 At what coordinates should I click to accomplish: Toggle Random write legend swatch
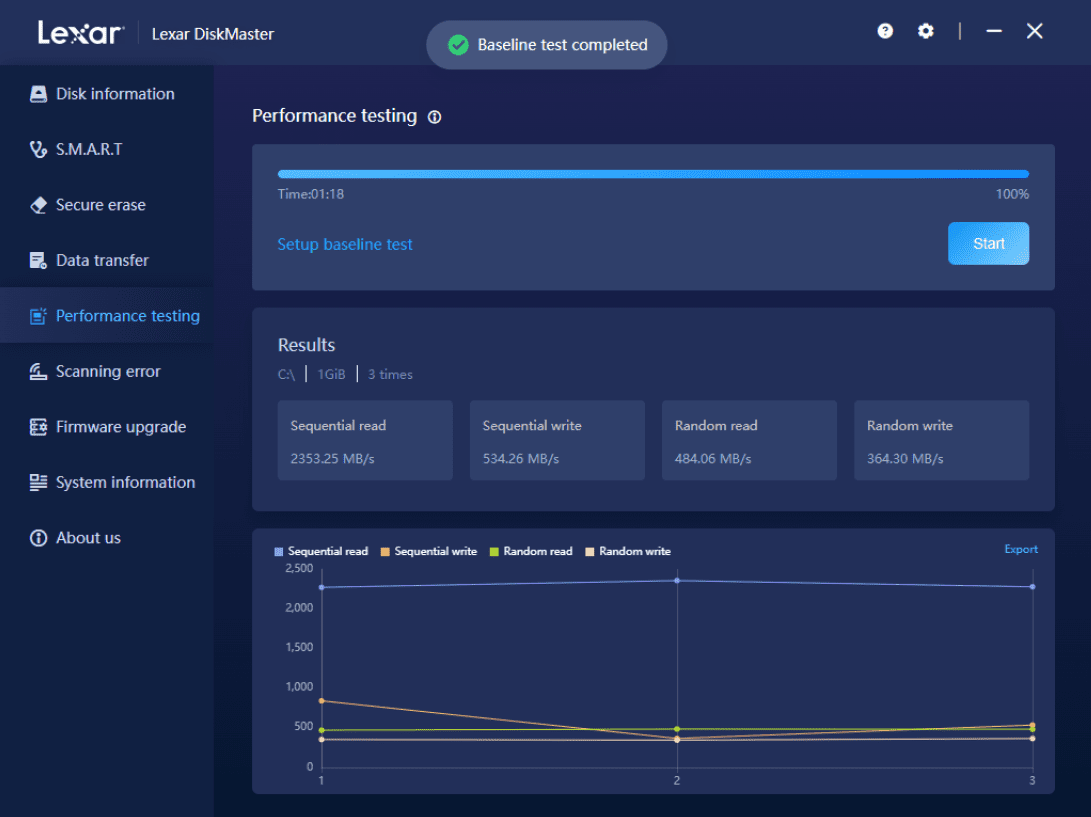coord(590,551)
